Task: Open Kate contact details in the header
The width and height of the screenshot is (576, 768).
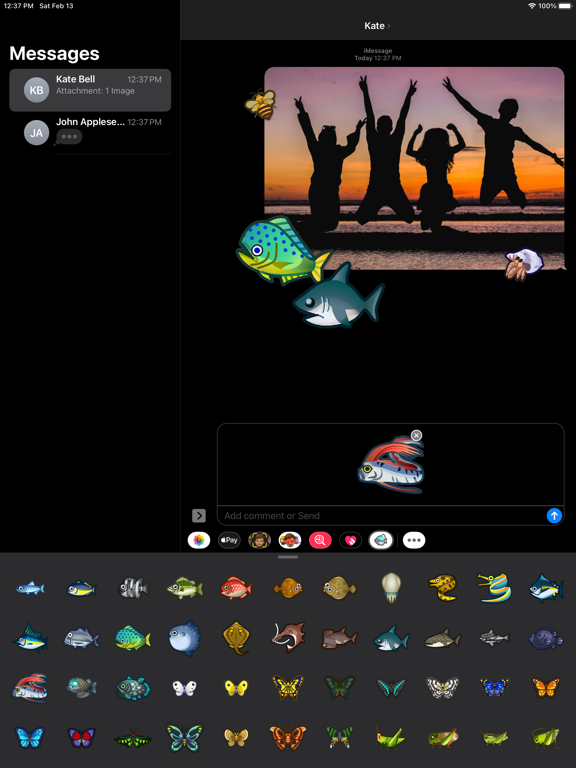Action: pyautogui.click(x=377, y=26)
